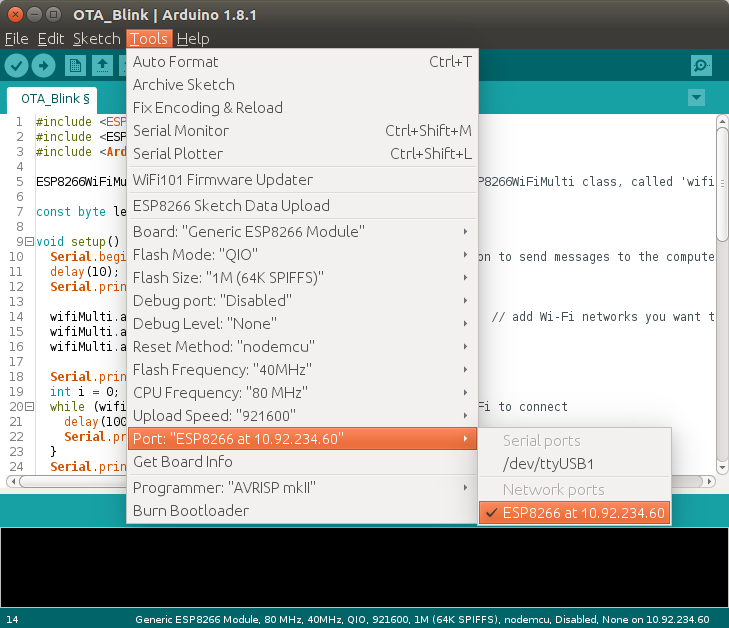Click the Upload arrow toolbar icon
This screenshot has height=628, width=729.
click(x=43, y=66)
